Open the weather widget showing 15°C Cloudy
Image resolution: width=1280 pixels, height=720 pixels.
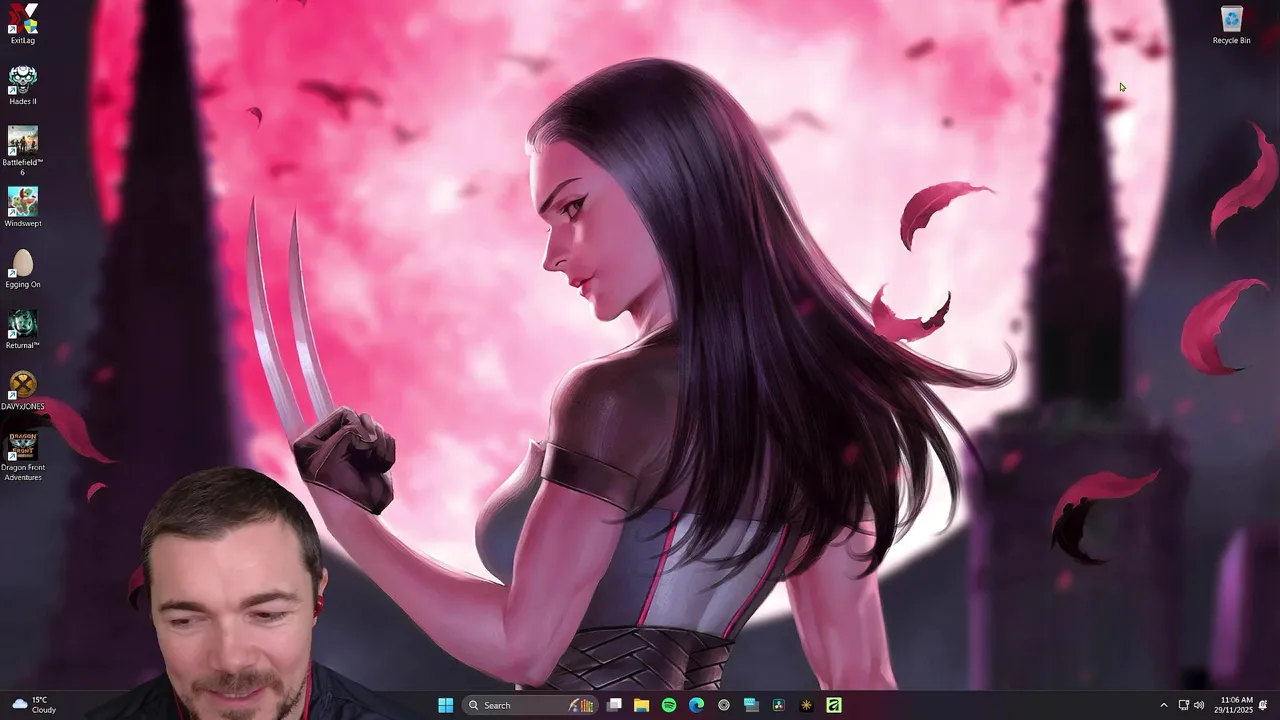[33, 705]
